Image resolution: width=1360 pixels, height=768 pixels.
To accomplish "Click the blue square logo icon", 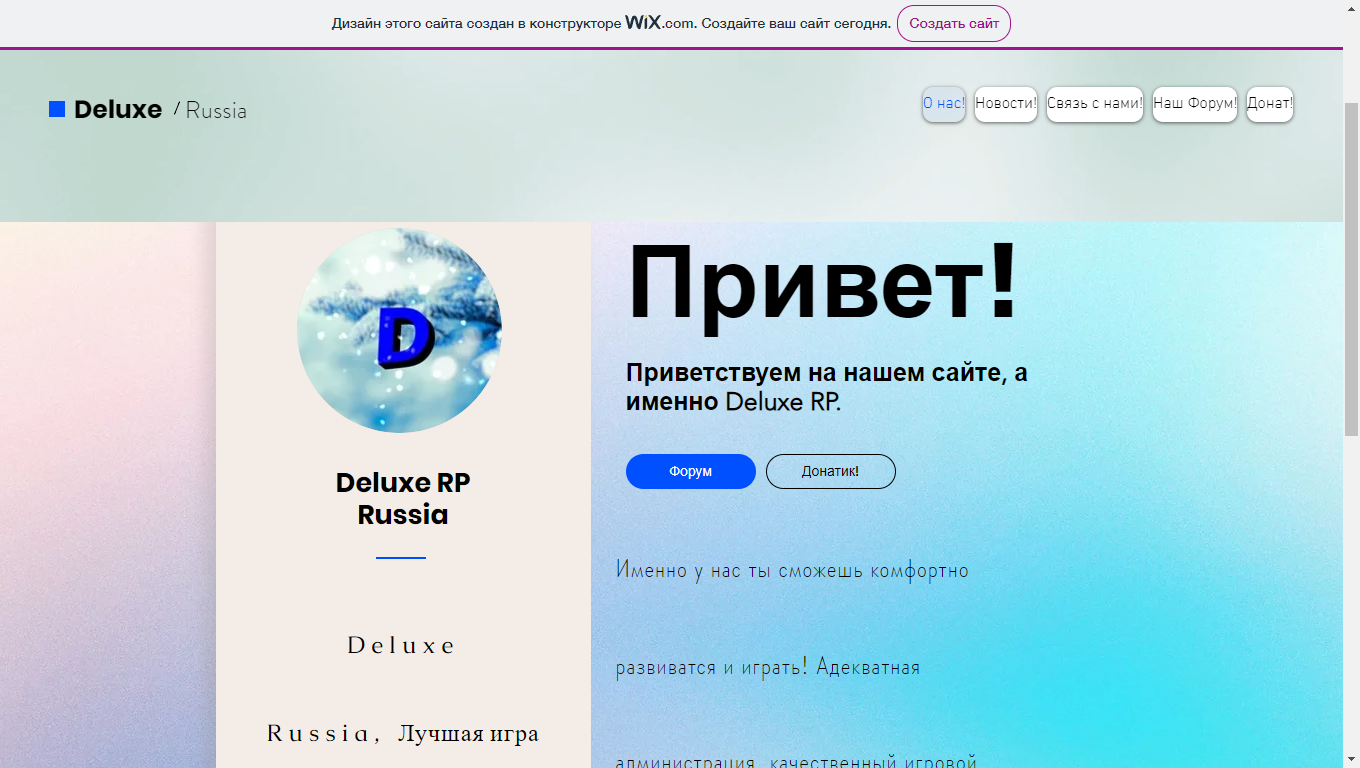I will click(57, 109).
